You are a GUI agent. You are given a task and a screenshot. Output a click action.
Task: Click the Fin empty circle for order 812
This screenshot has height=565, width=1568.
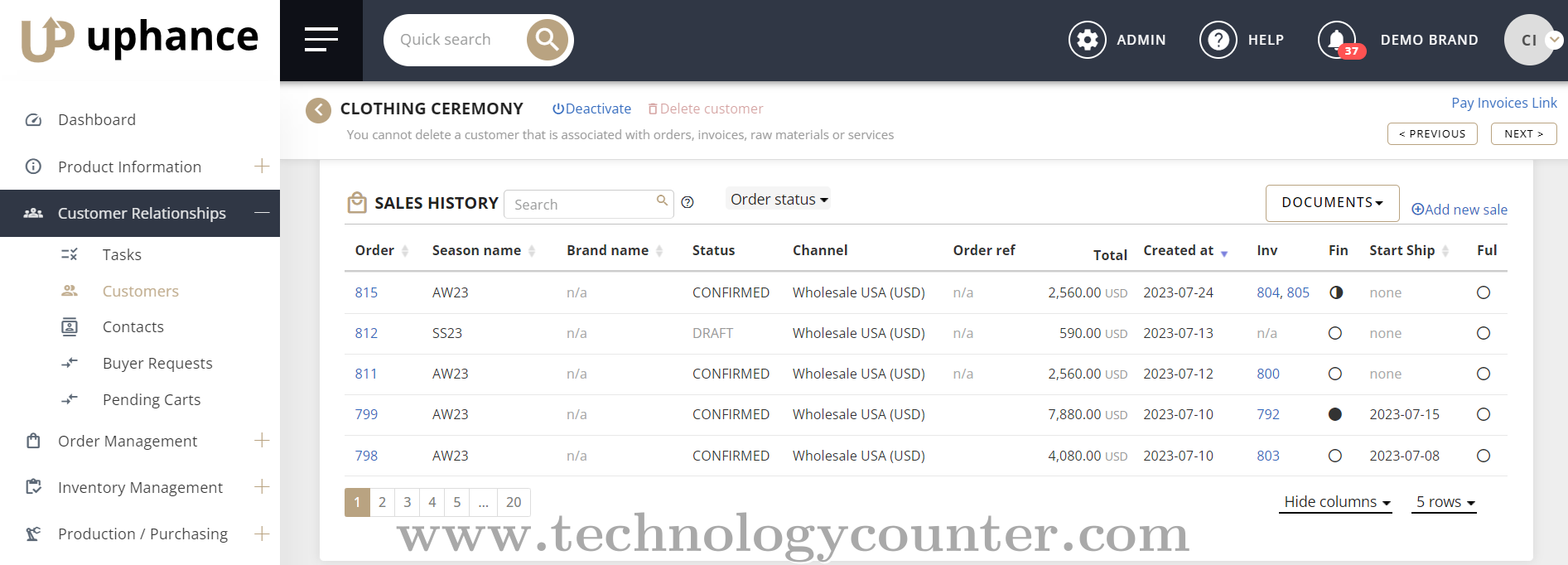click(1335, 333)
